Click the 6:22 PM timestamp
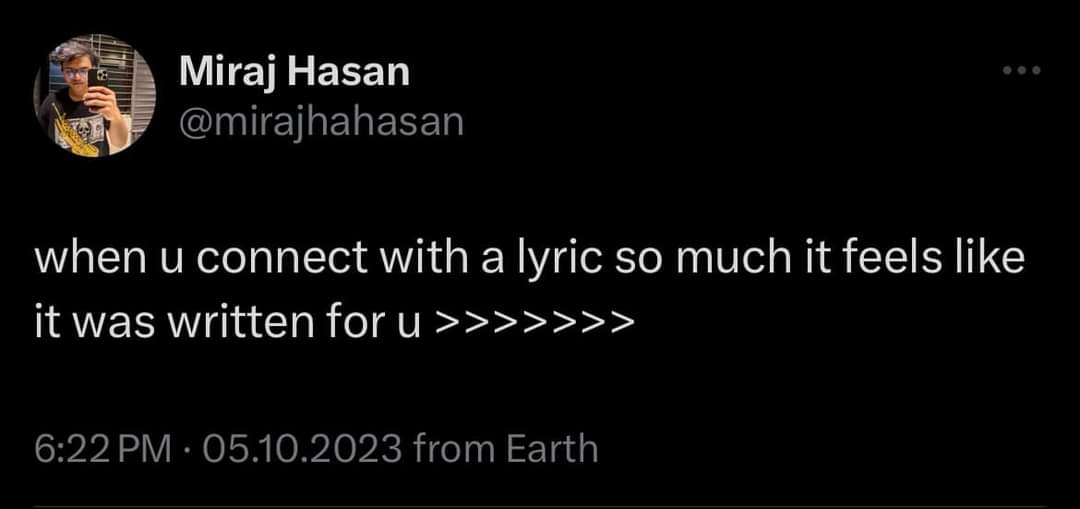The height and width of the screenshot is (509, 1080). [x=103, y=449]
